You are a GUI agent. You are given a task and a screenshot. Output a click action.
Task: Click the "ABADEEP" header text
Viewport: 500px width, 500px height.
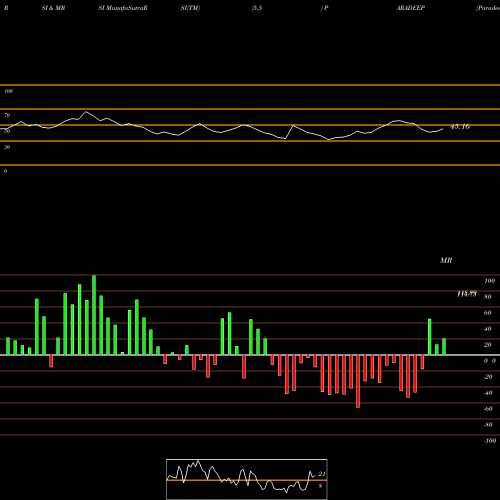(410, 8)
